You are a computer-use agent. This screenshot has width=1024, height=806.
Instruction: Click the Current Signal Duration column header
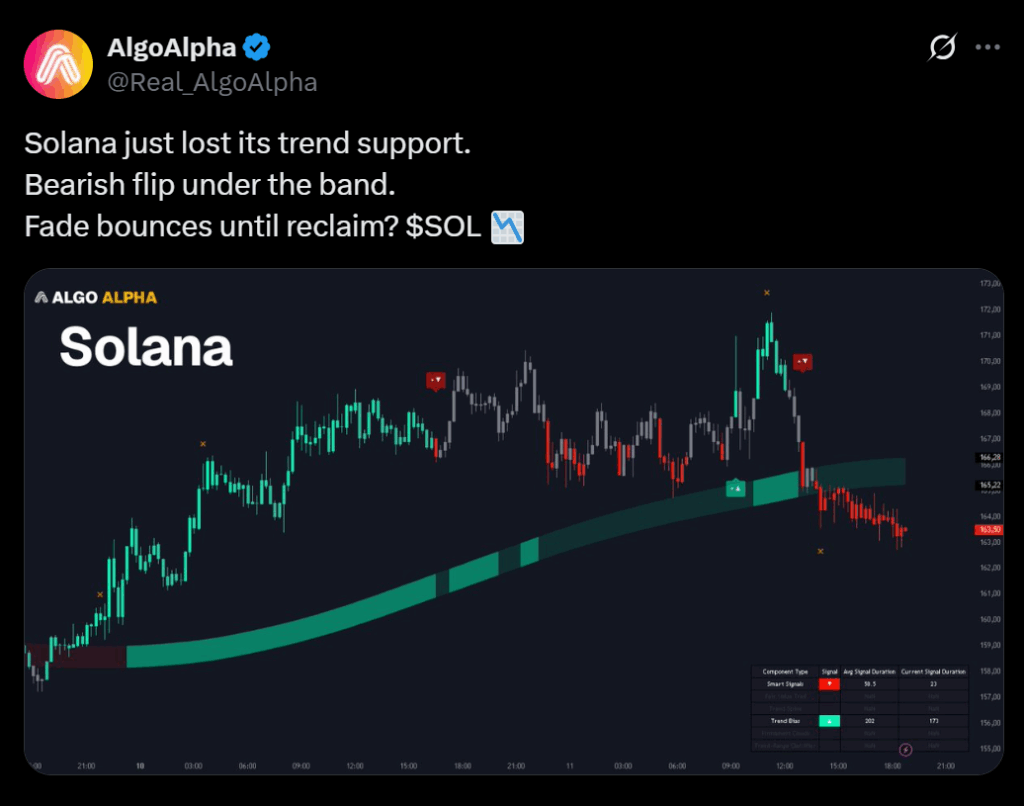pos(934,671)
